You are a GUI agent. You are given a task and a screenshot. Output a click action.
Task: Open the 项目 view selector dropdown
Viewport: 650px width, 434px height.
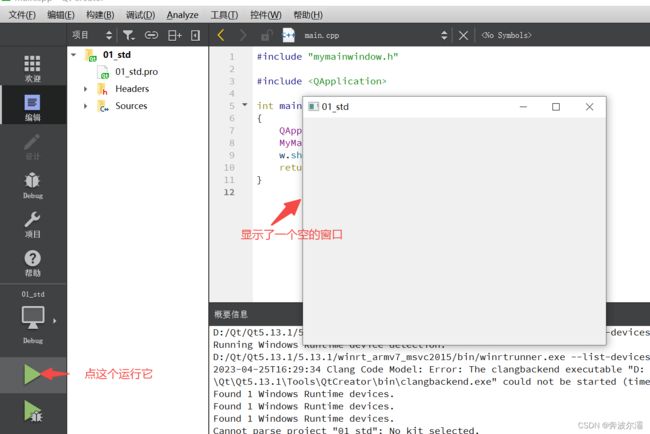click(92, 35)
